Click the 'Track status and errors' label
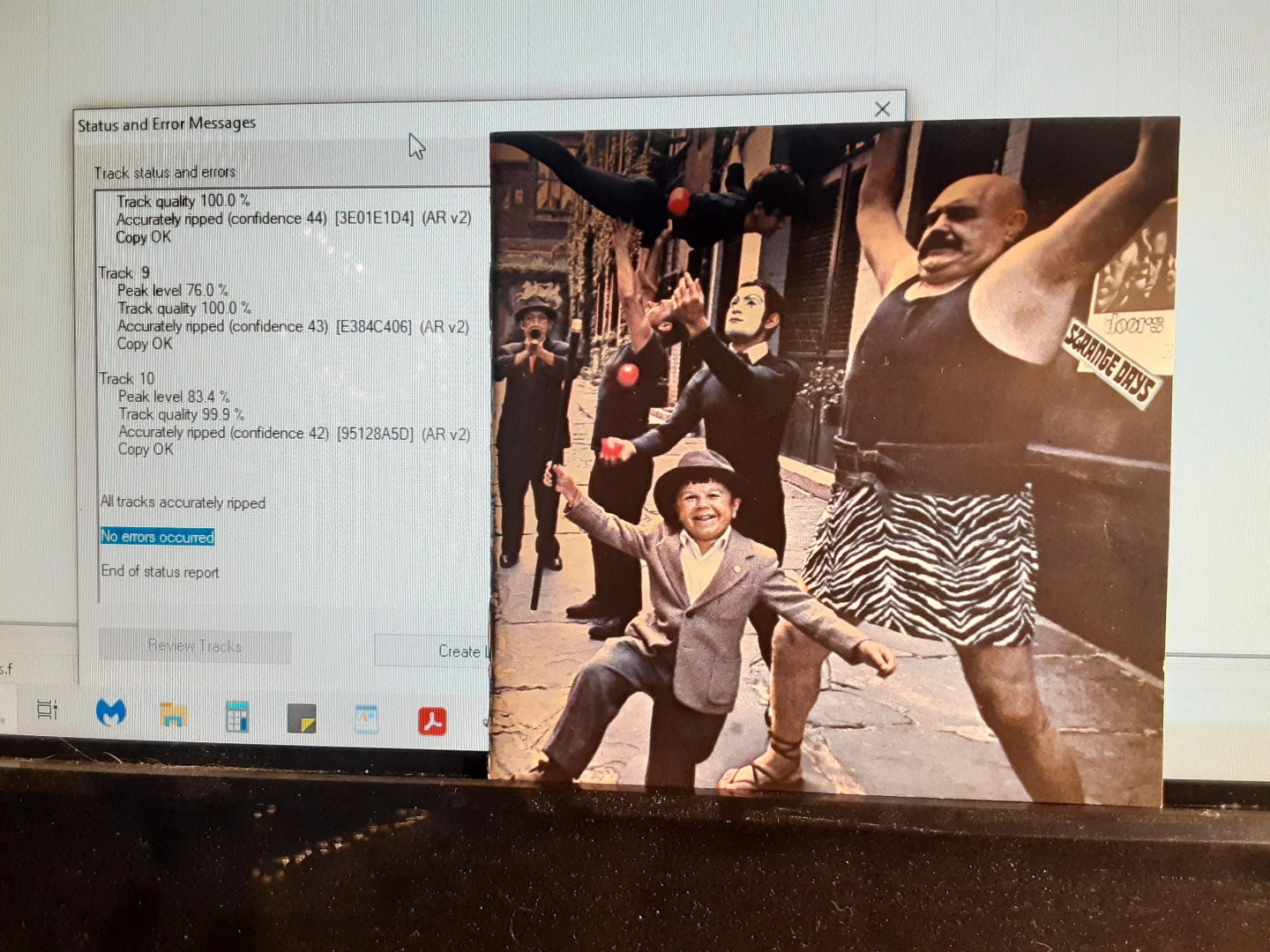This screenshot has height=952, width=1270. (x=165, y=172)
